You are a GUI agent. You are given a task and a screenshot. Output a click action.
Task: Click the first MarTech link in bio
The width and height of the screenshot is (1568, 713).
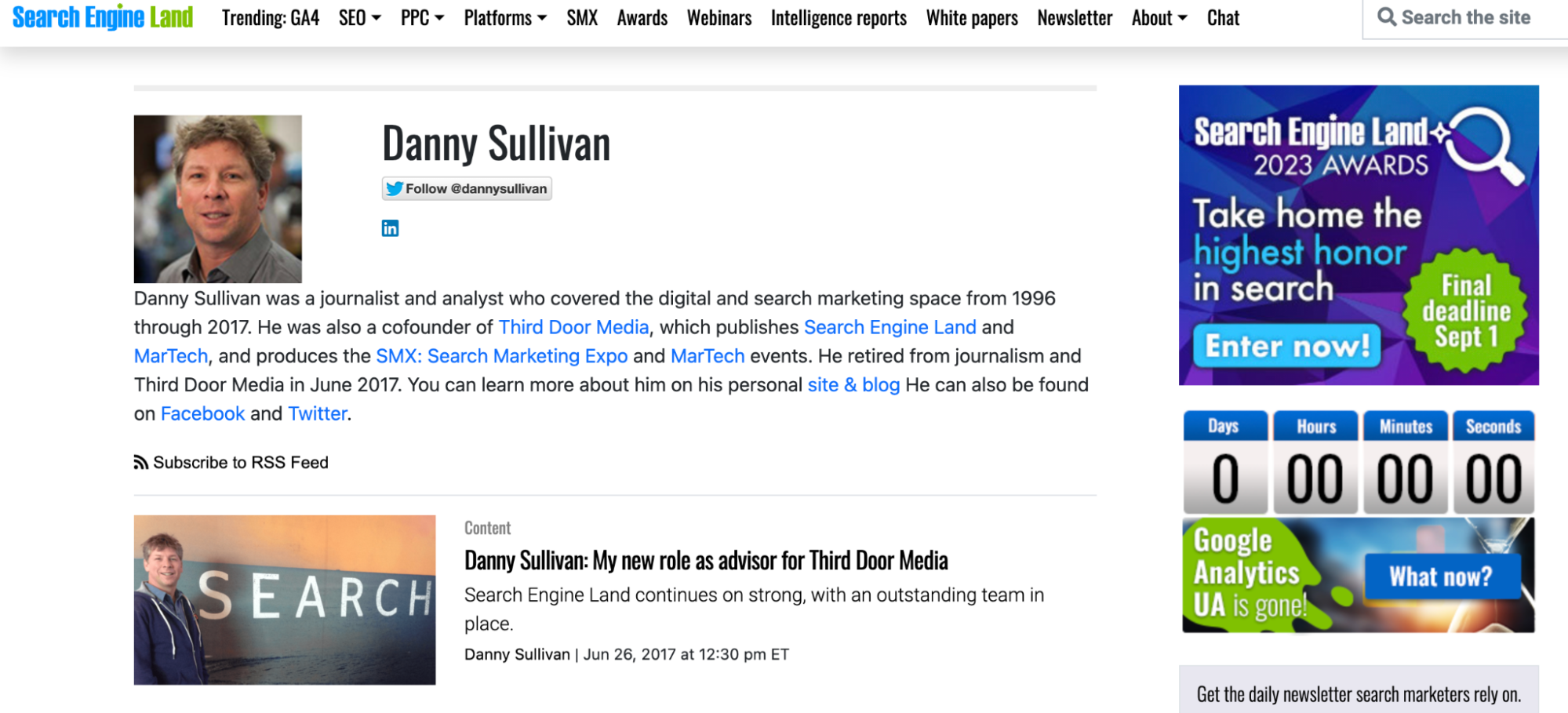[x=171, y=356]
